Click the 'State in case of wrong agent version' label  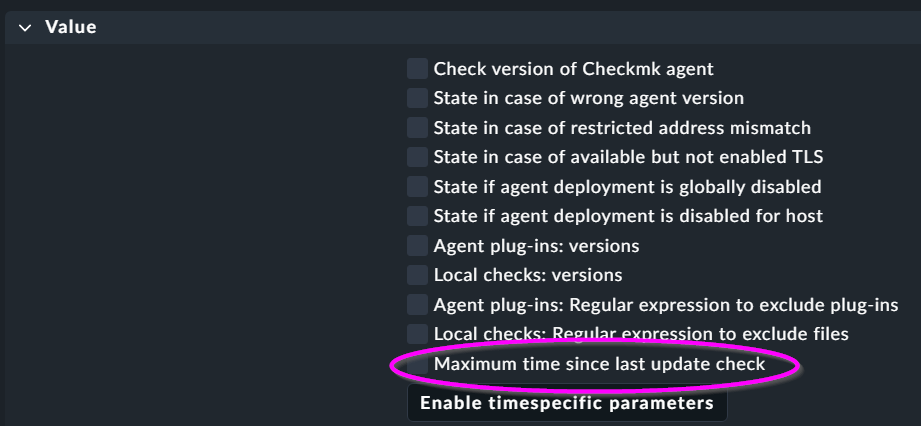tap(588, 98)
